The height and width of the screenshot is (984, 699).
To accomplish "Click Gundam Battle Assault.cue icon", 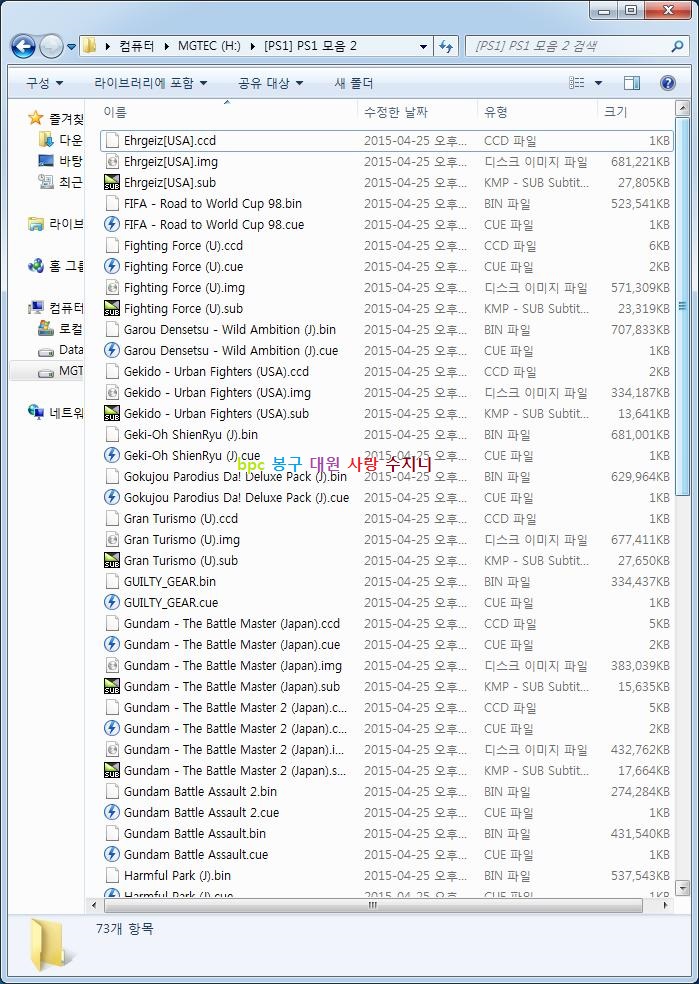I will point(112,855).
